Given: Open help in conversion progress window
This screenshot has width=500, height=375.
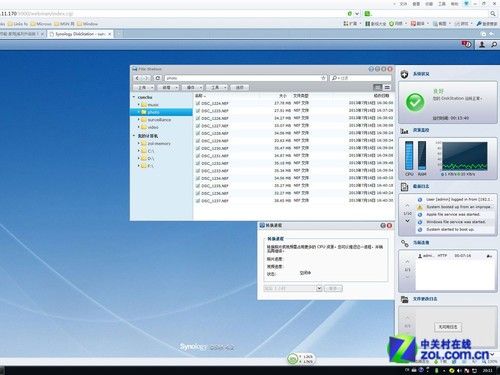Looking at the screenshot, I should coord(383,226).
